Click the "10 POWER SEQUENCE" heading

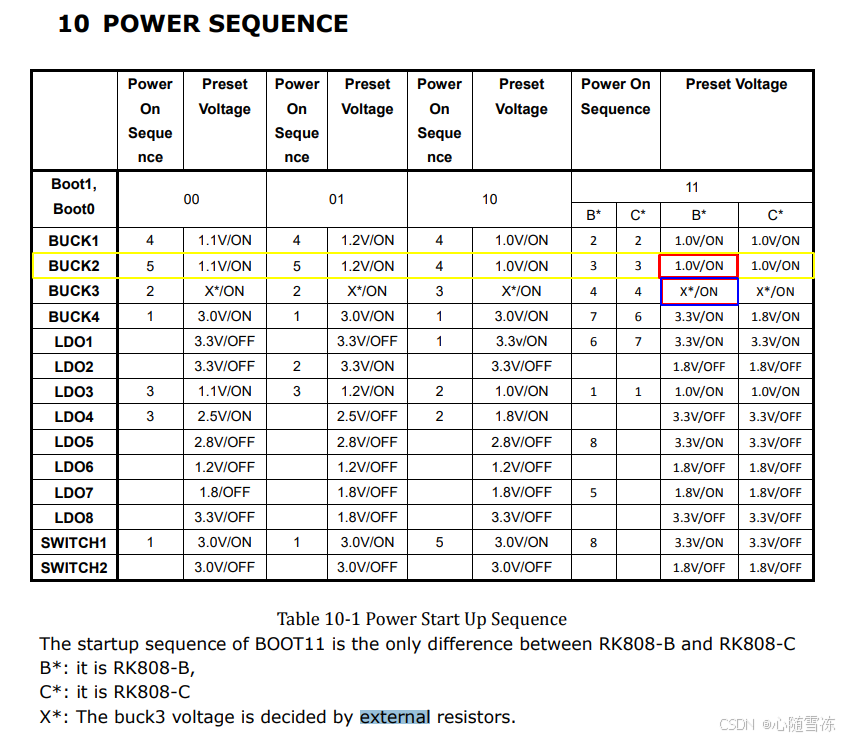(203, 24)
